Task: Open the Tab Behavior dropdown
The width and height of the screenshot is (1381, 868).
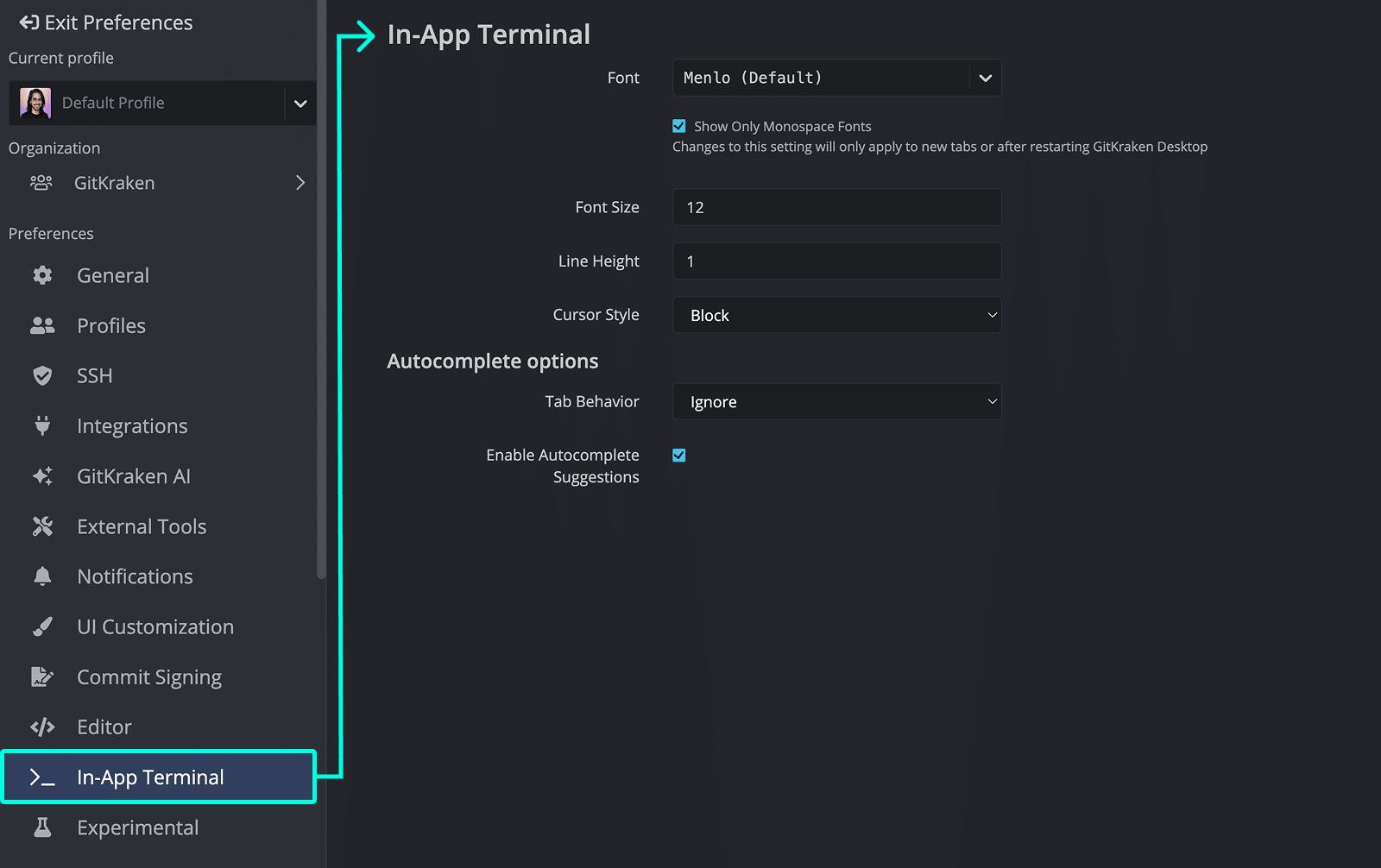Action: click(836, 401)
